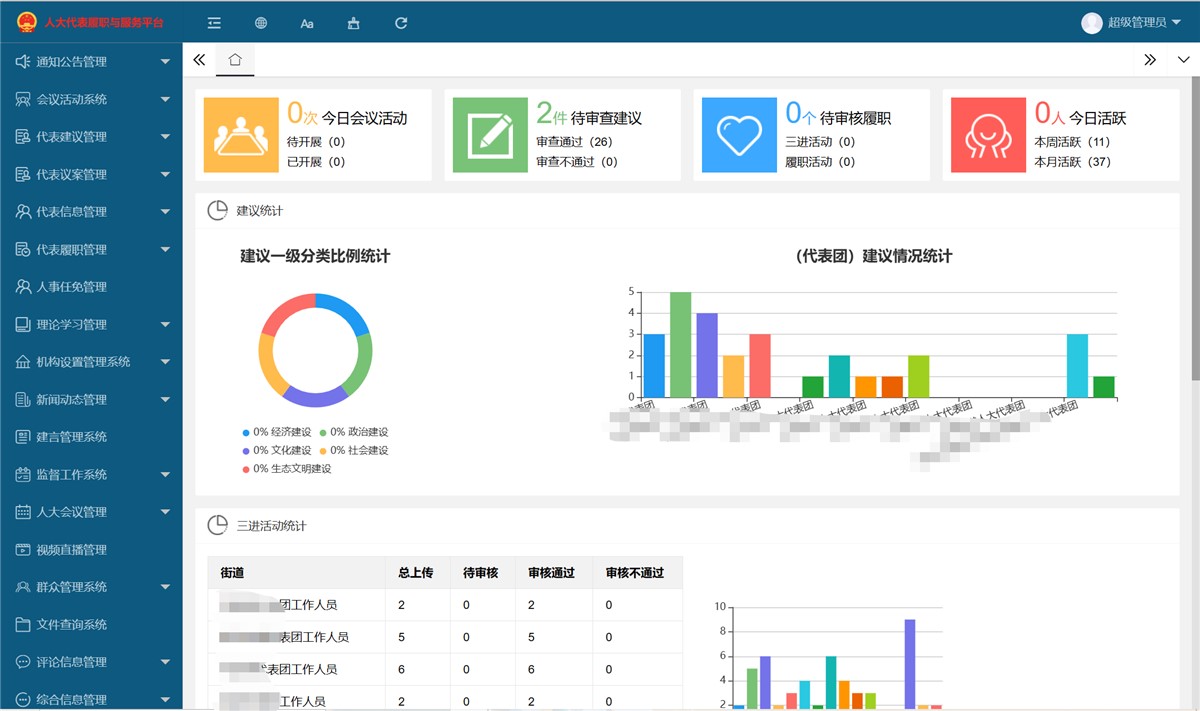Open the theme brush icon
This screenshot has width=1200, height=711.
354,22
